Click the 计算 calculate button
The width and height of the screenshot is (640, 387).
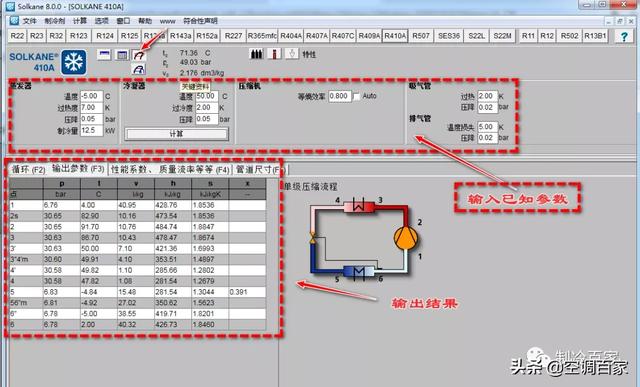[x=176, y=134]
